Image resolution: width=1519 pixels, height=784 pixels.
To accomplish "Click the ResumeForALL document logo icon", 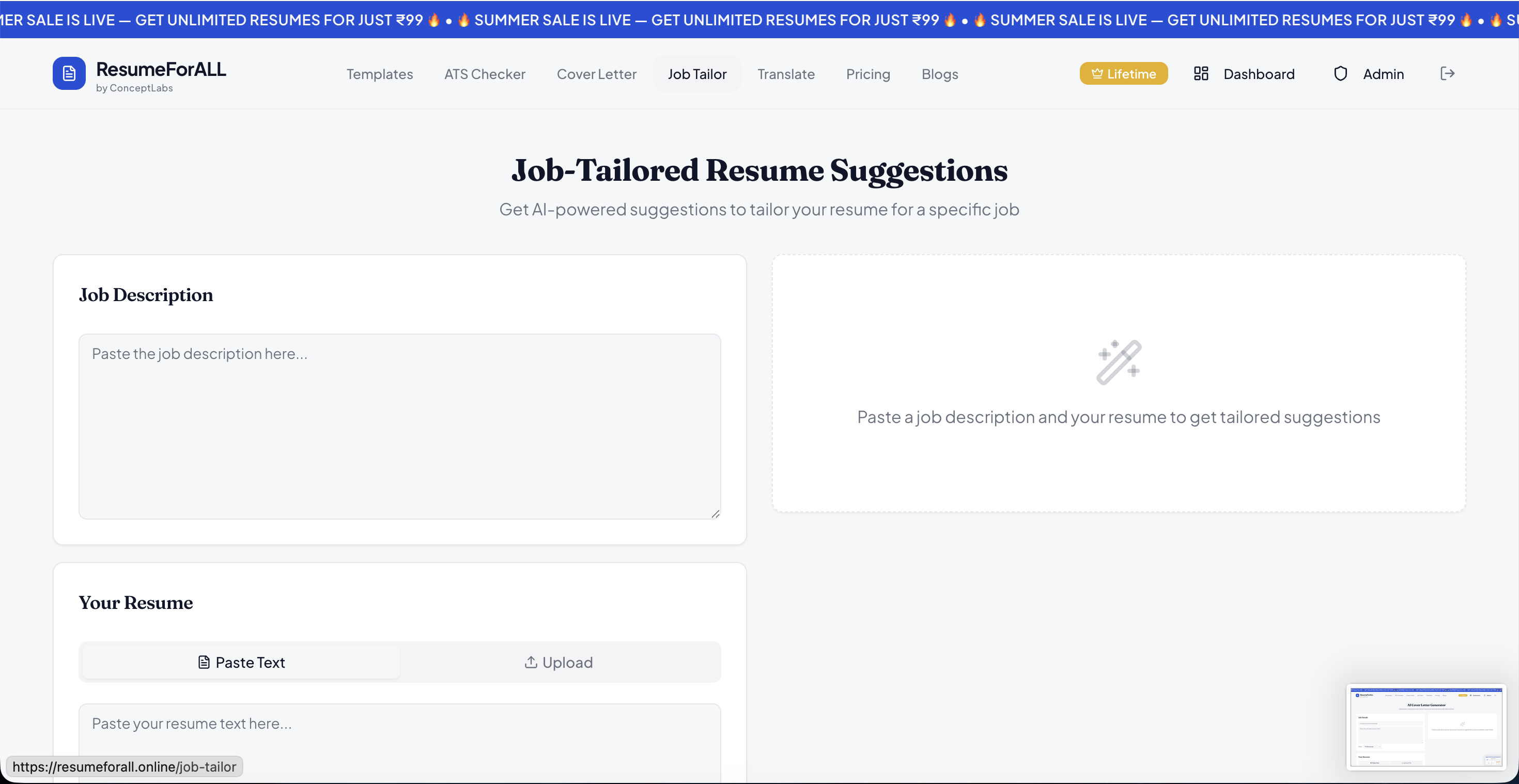I will [x=69, y=73].
